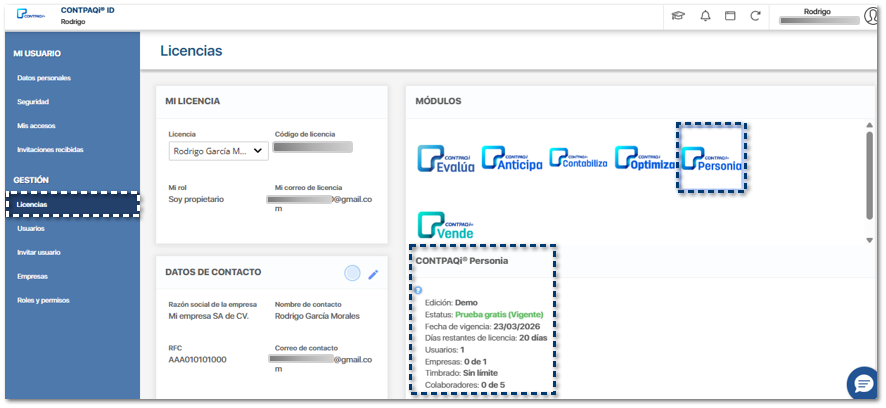Click the Correo de contacto label
This screenshot has height=408, width=886.
(x=306, y=348)
